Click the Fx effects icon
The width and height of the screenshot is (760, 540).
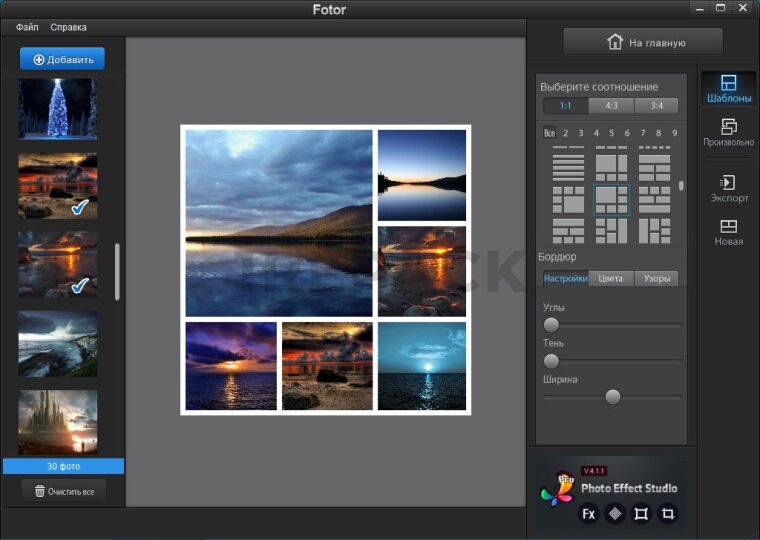pyautogui.click(x=589, y=514)
